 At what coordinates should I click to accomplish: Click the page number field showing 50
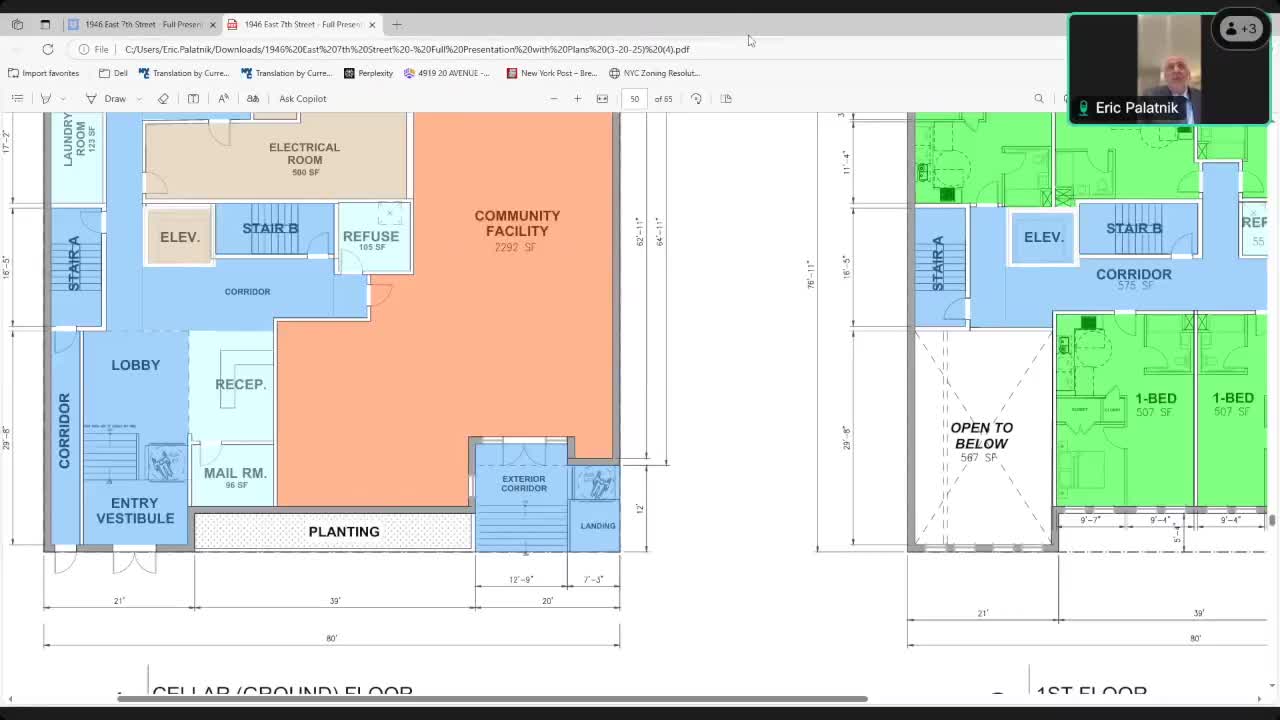(x=634, y=98)
